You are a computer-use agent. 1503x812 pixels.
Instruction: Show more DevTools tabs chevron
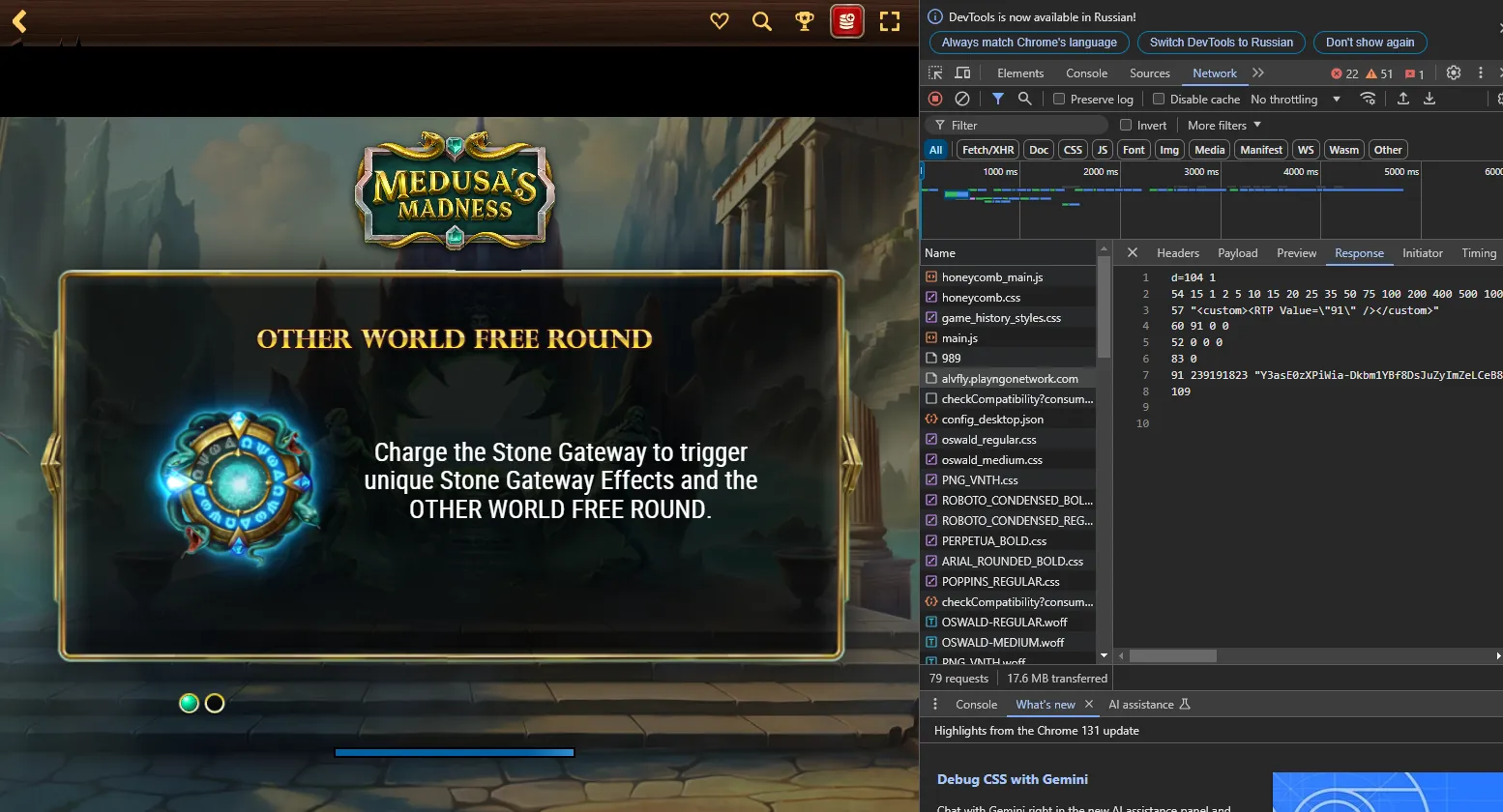[1258, 72]
